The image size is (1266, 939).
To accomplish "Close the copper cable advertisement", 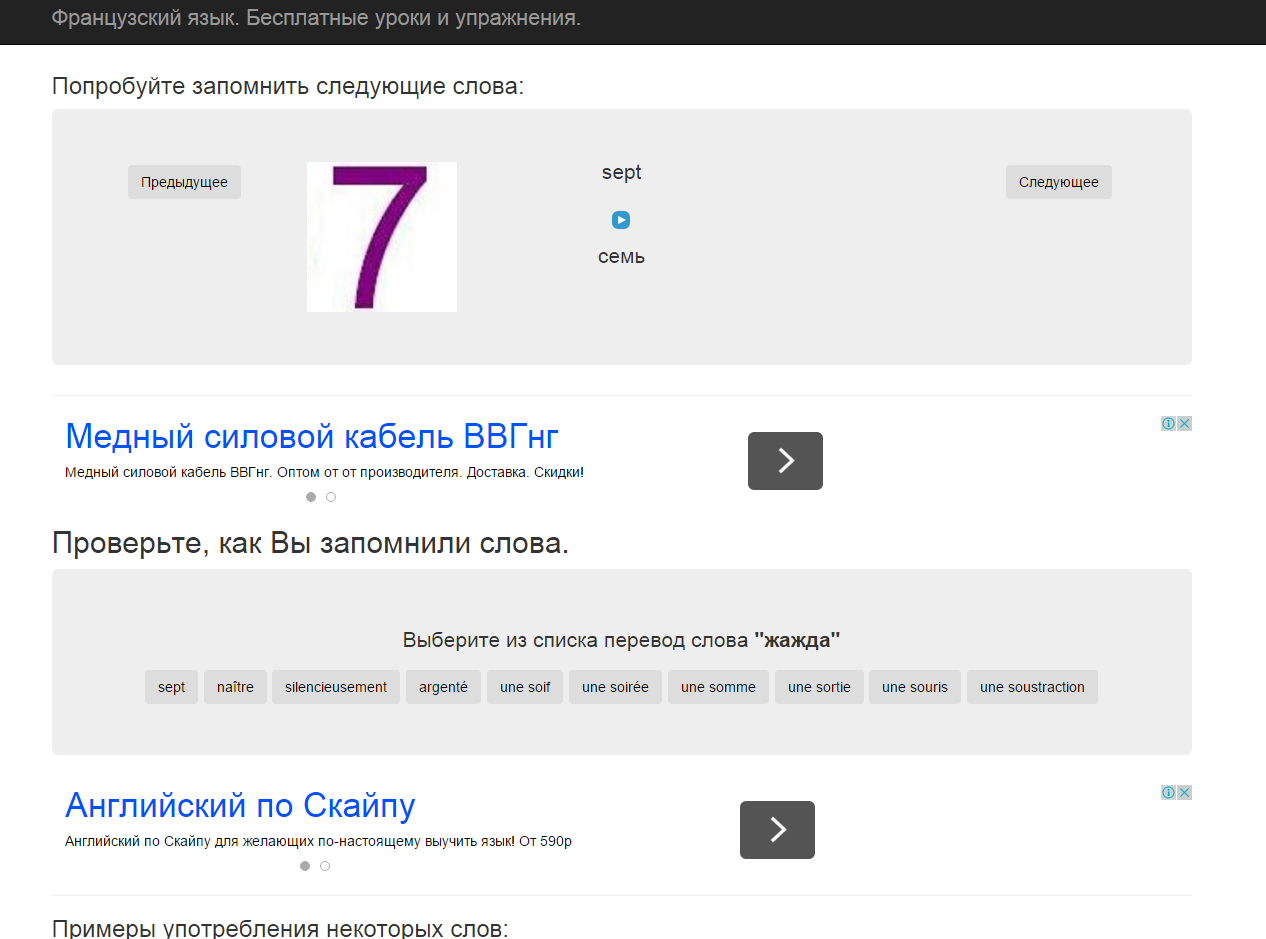I will [x=1184, y=424].
